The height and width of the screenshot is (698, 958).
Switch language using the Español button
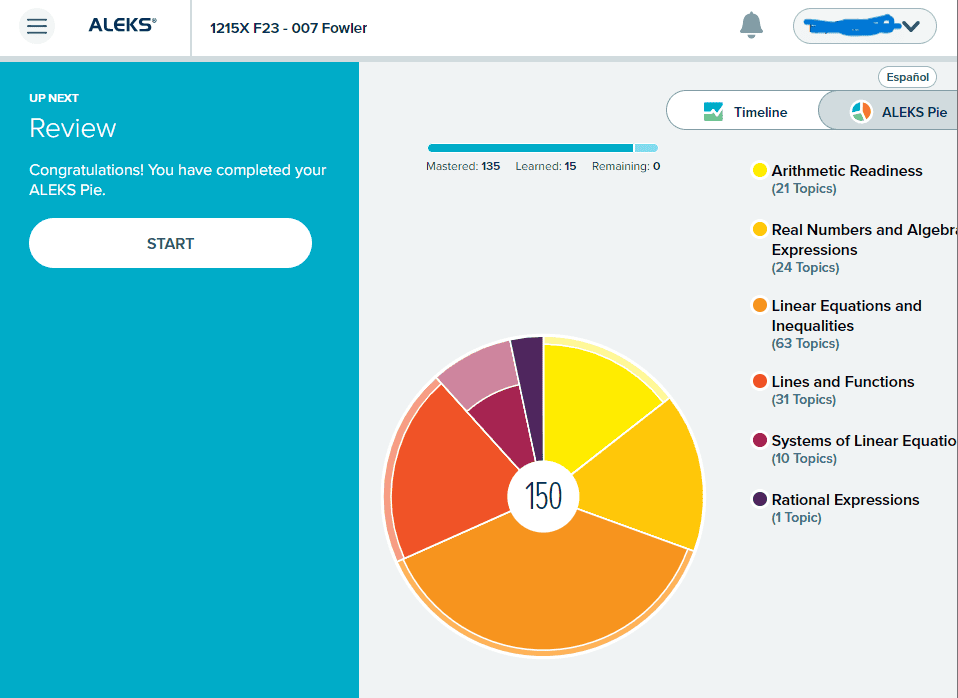point(907,76)
